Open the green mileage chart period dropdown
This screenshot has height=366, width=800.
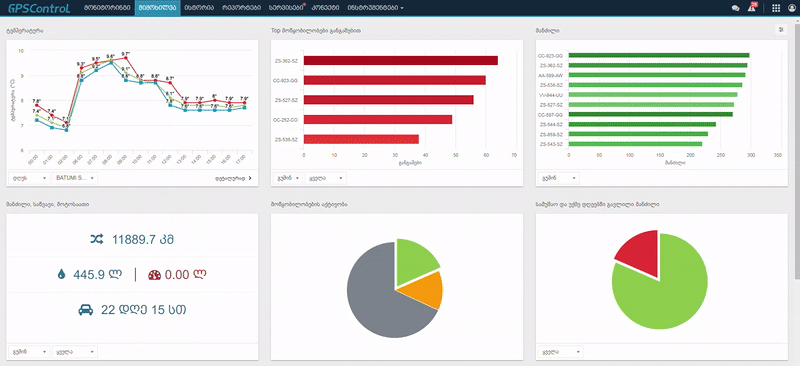(559, 178)
